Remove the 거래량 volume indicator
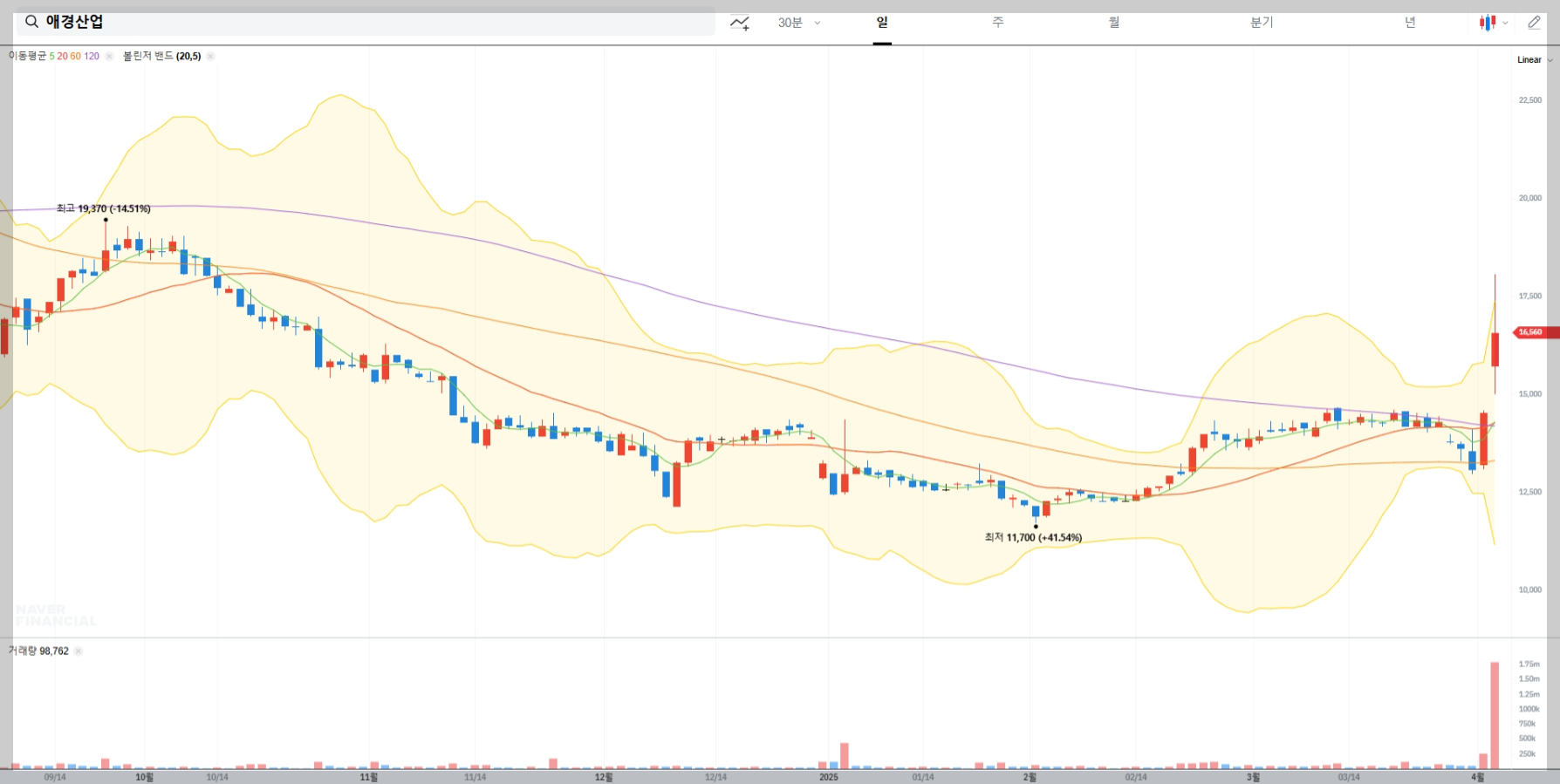This screenshot has height=784, width=1560. click(x=78, y=651)
